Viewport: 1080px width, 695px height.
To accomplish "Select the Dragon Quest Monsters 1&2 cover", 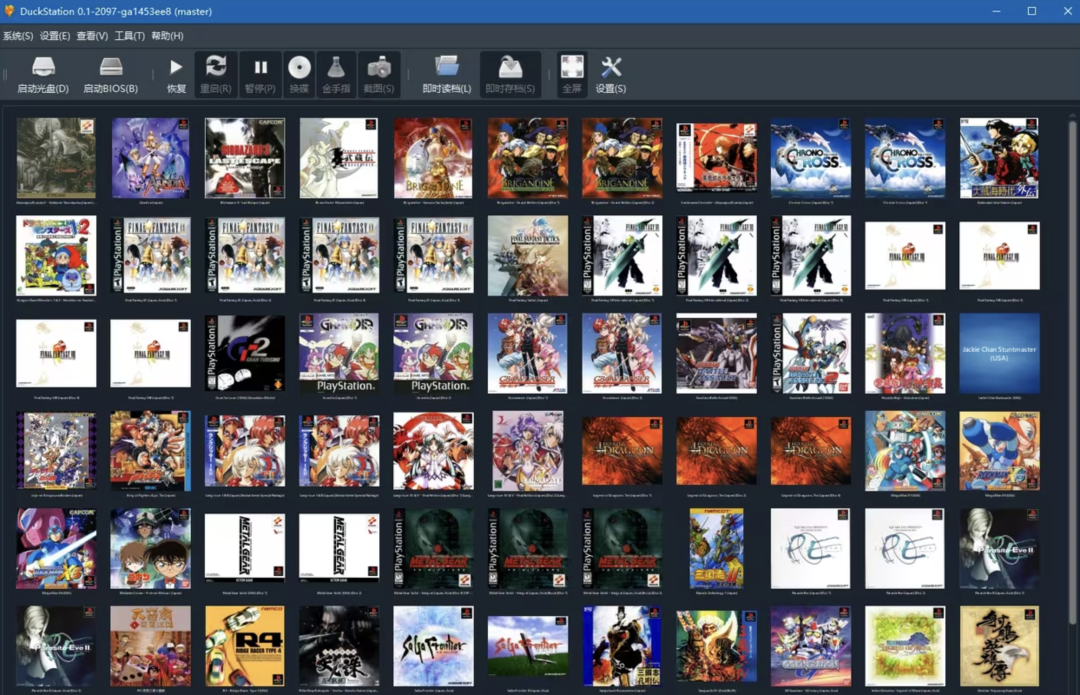I will [56, 256].
